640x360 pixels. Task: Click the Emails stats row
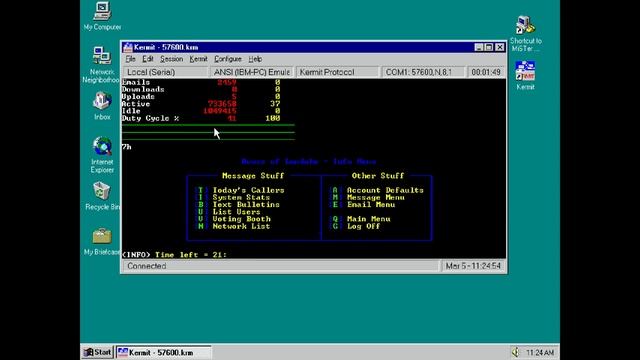(201, 82)
